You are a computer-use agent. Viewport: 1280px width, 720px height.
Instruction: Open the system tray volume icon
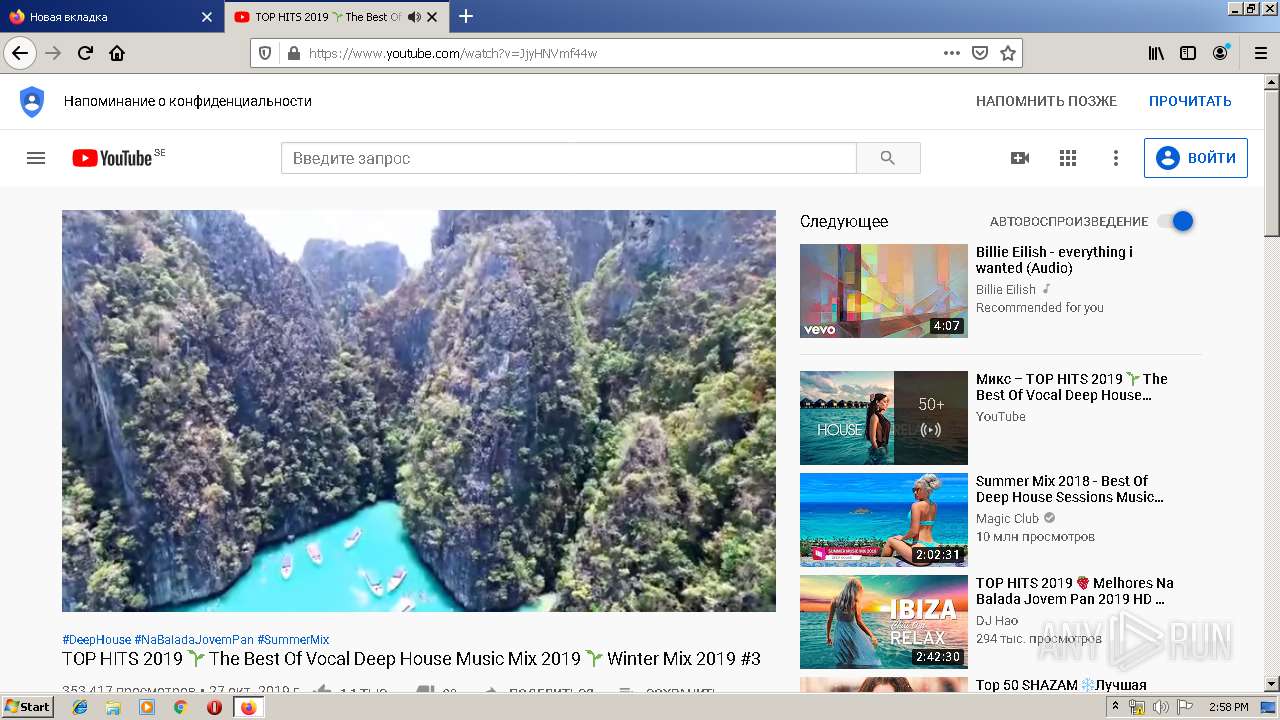(x=1161, y=707)
